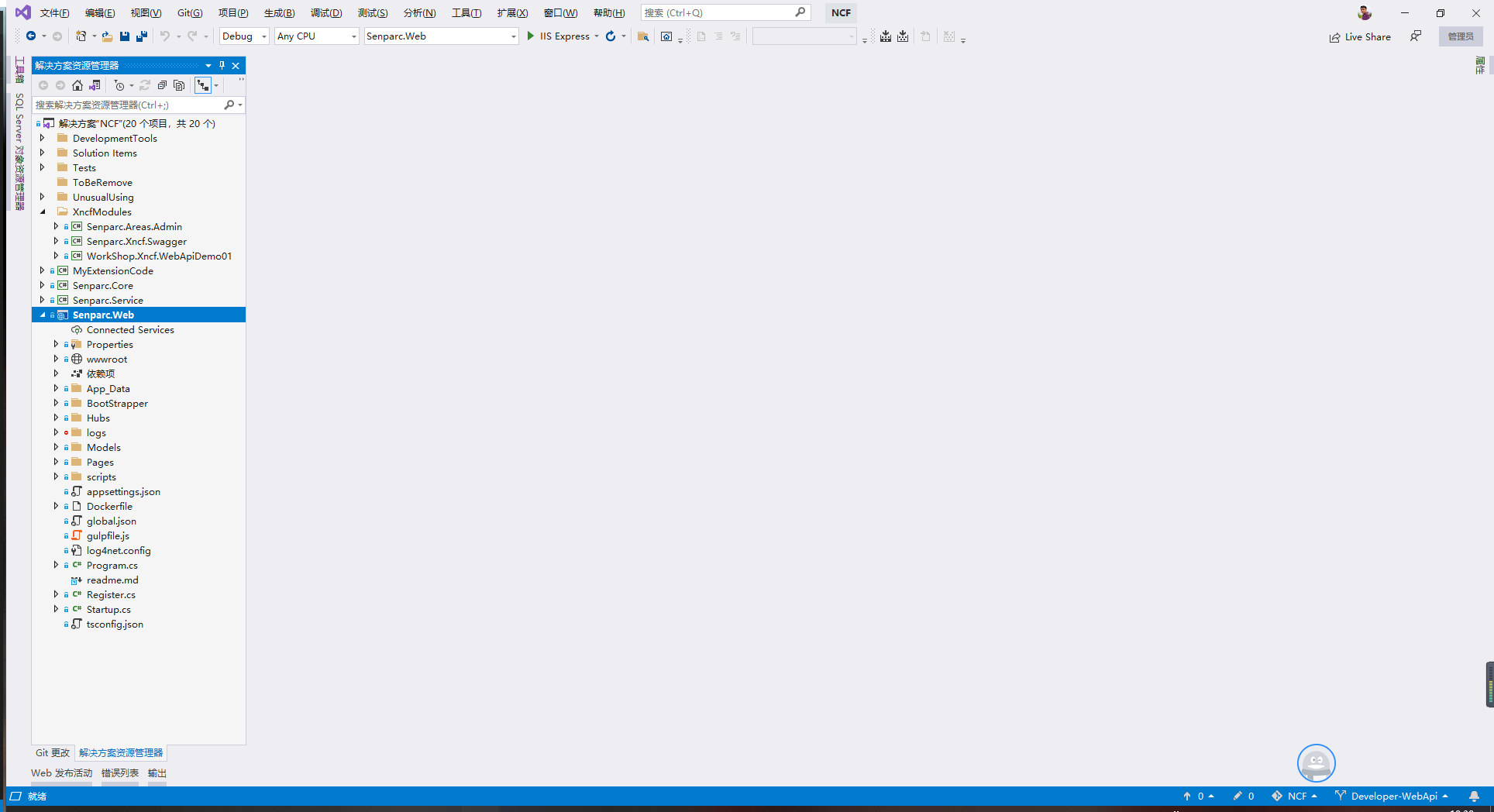Open the 文件(F) menu

[x=54, y=12]
